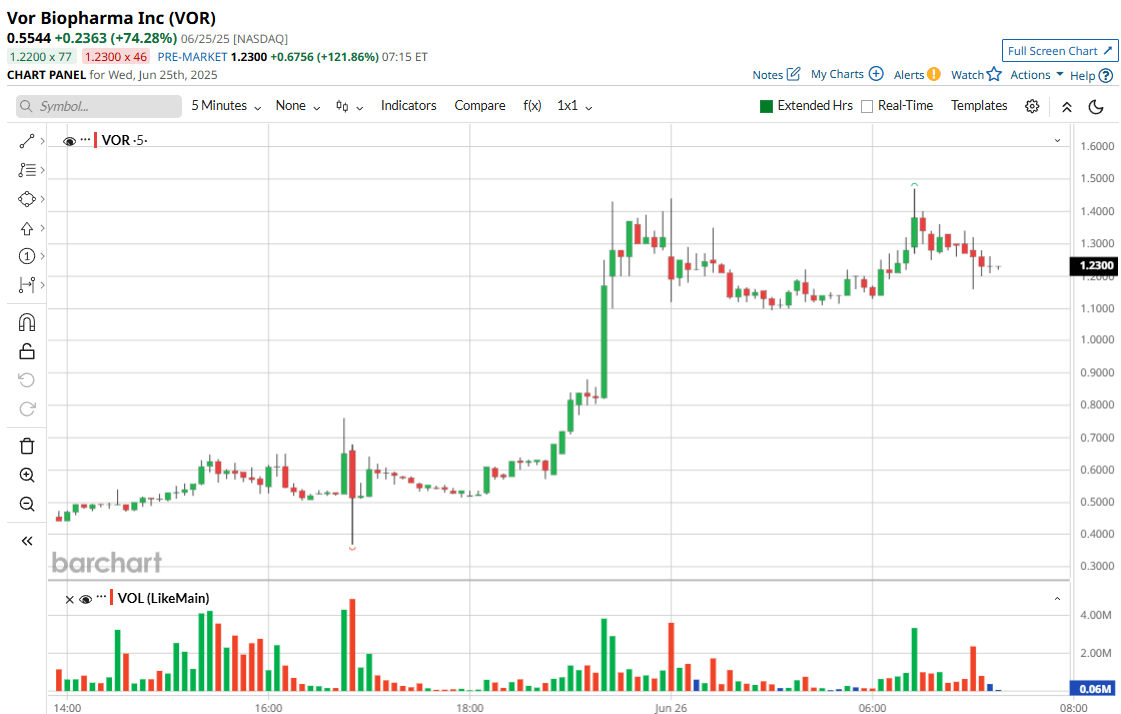Open the Compare menu

click(480, 106)
